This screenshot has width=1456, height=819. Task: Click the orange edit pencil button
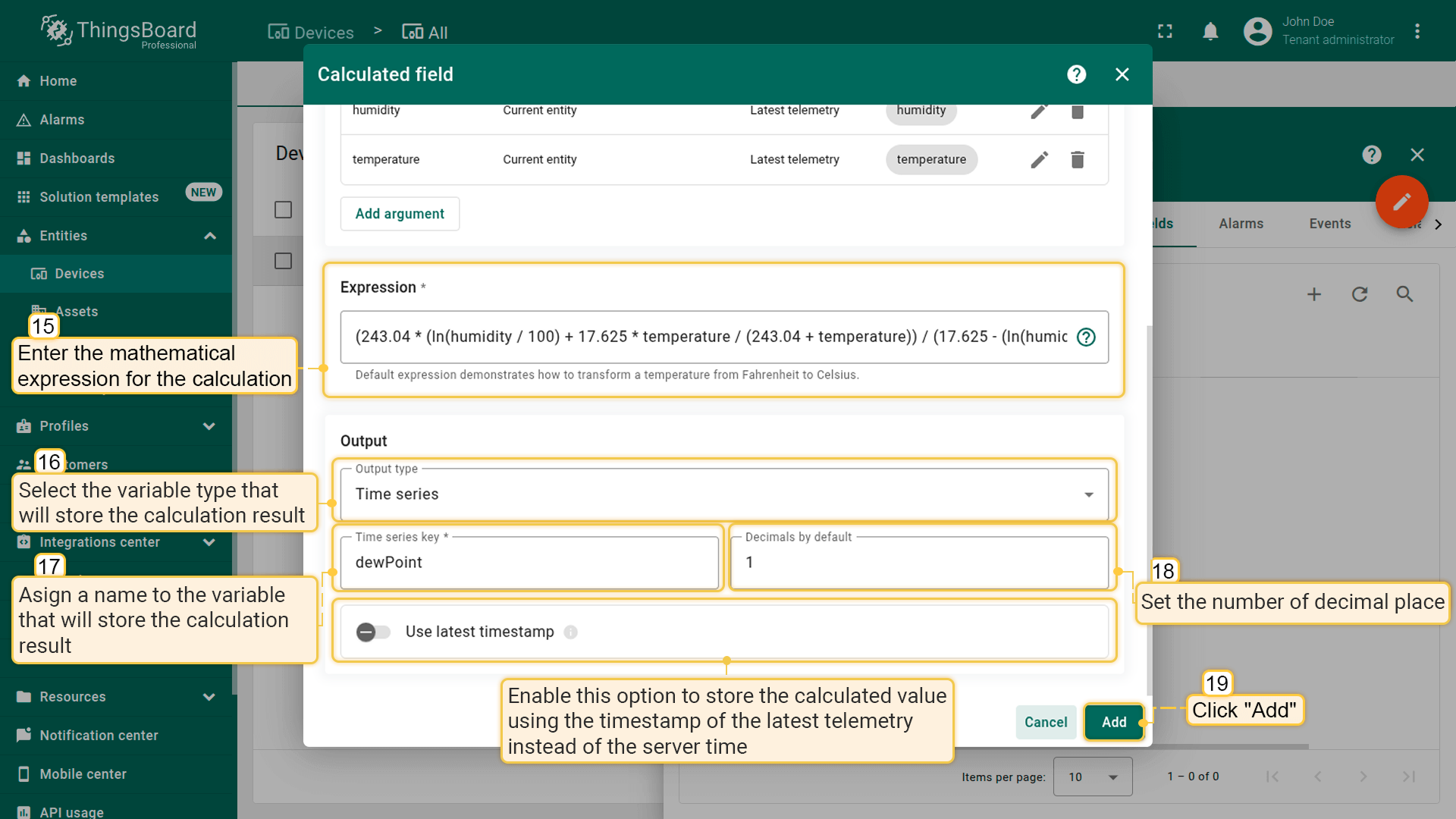coord(1401,202)
